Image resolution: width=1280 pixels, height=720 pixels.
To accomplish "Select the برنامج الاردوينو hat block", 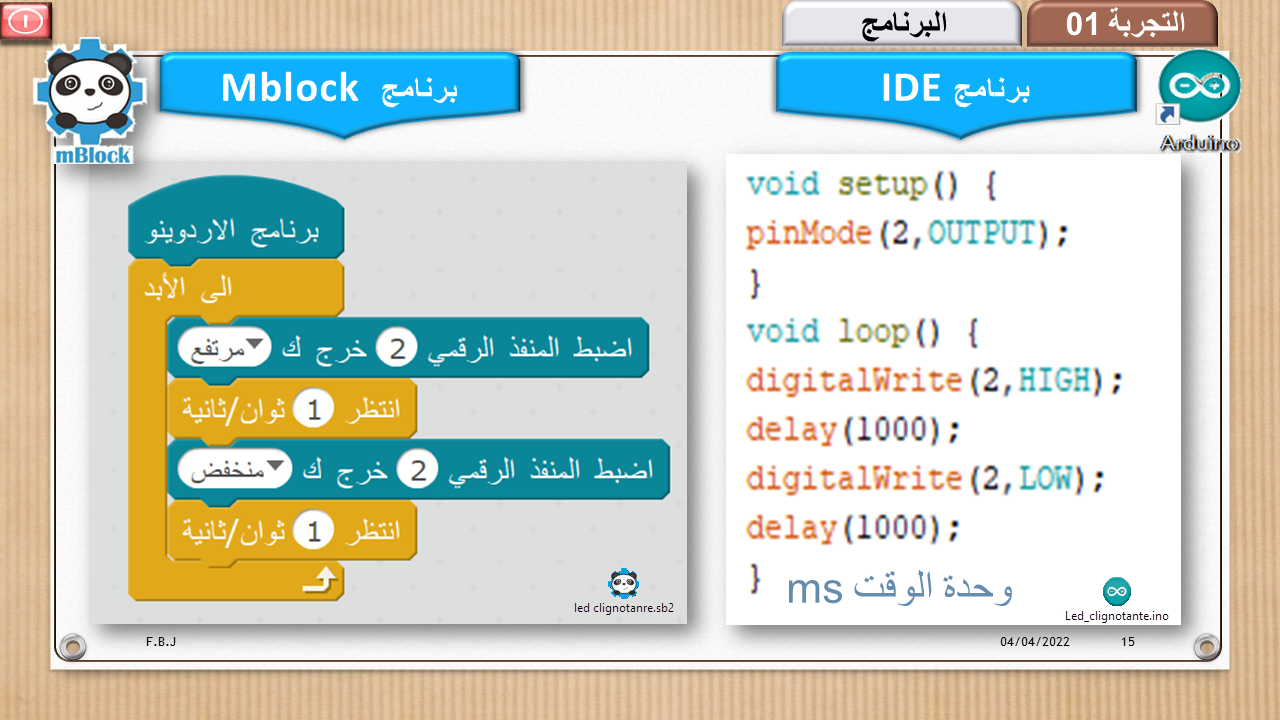I will pos(236,229).
